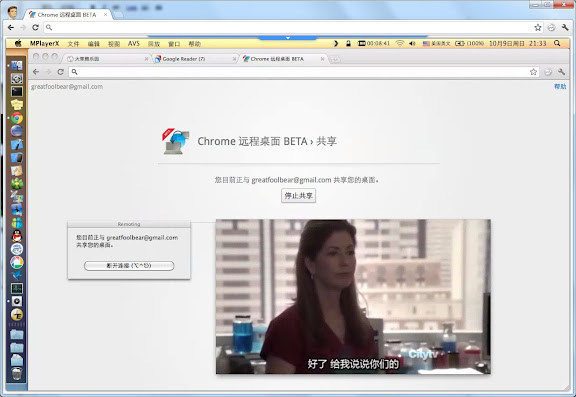This screenshot has height=397, width=576.
Task: Close inner Chrome 远程桌面 BETA tab
Action: point(322,59)
